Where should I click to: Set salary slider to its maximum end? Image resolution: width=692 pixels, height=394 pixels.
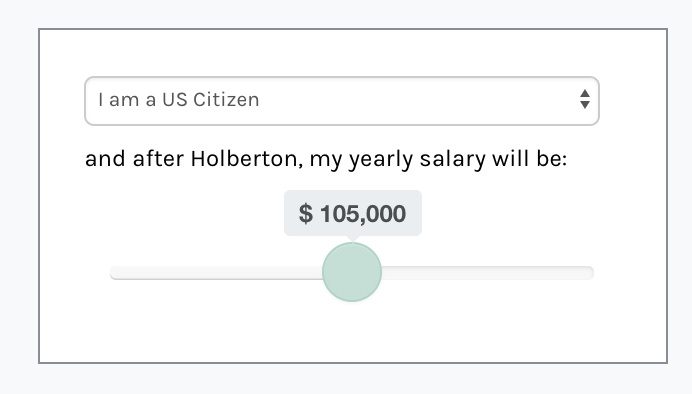(591, 273)
